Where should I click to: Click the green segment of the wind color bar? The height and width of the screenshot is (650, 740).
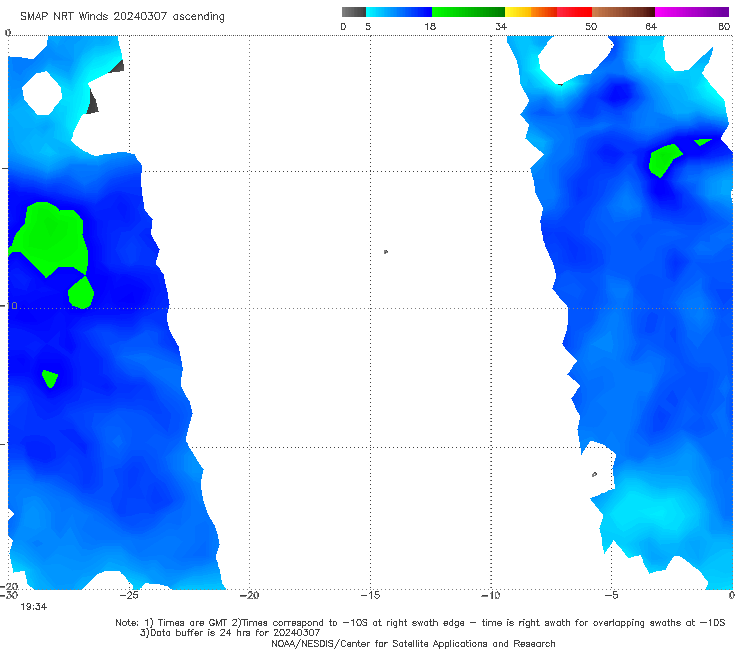[468, 12]
